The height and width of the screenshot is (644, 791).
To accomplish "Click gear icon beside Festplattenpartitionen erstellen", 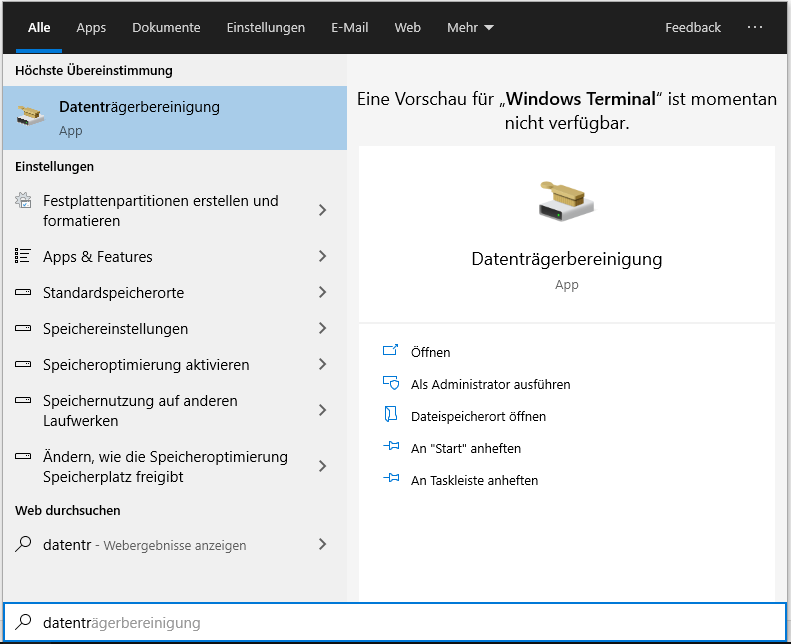I will coord(23,201).
